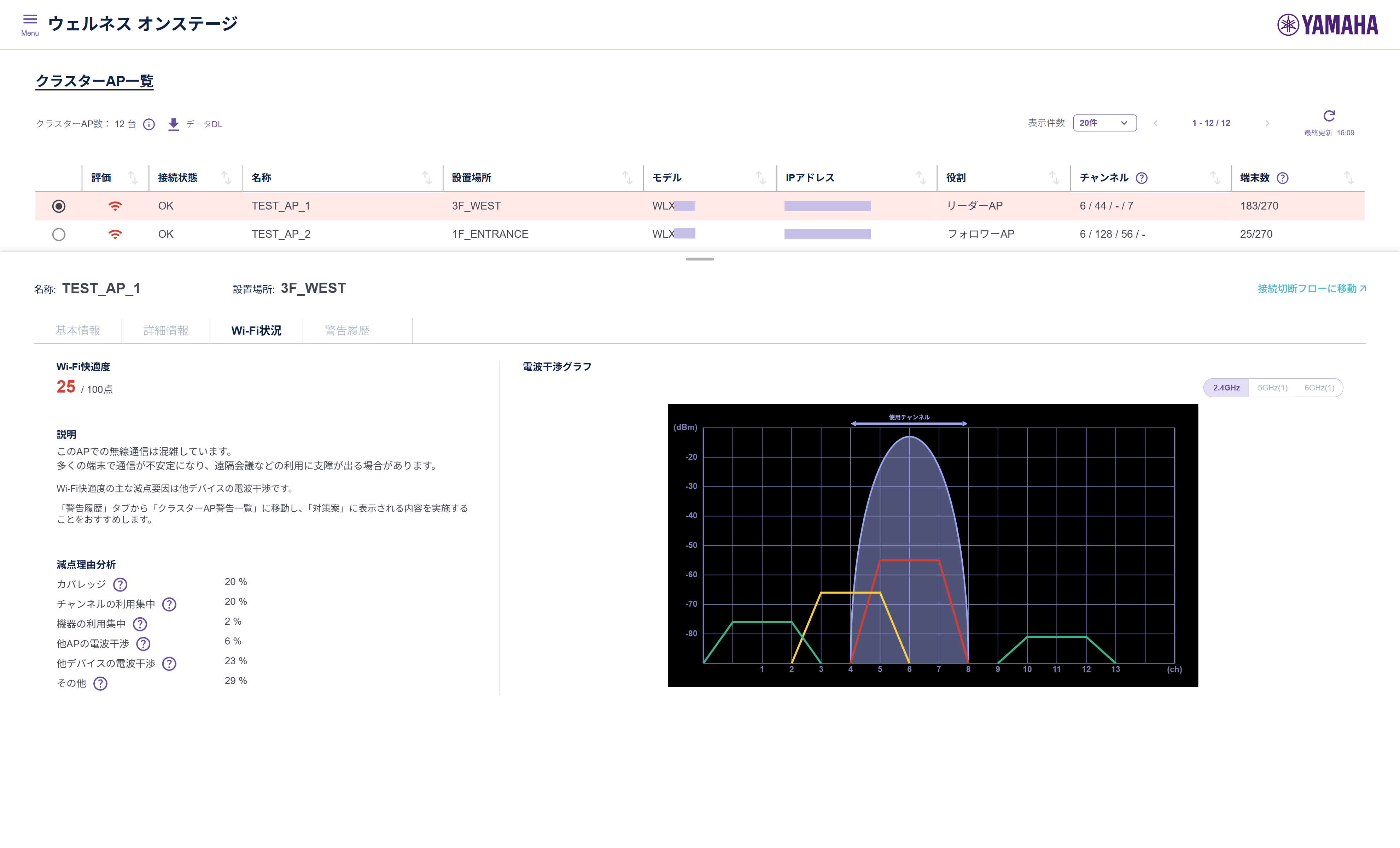Click the refresh icon above 最終更新

pyautogui.click(x=1329, y=116)
